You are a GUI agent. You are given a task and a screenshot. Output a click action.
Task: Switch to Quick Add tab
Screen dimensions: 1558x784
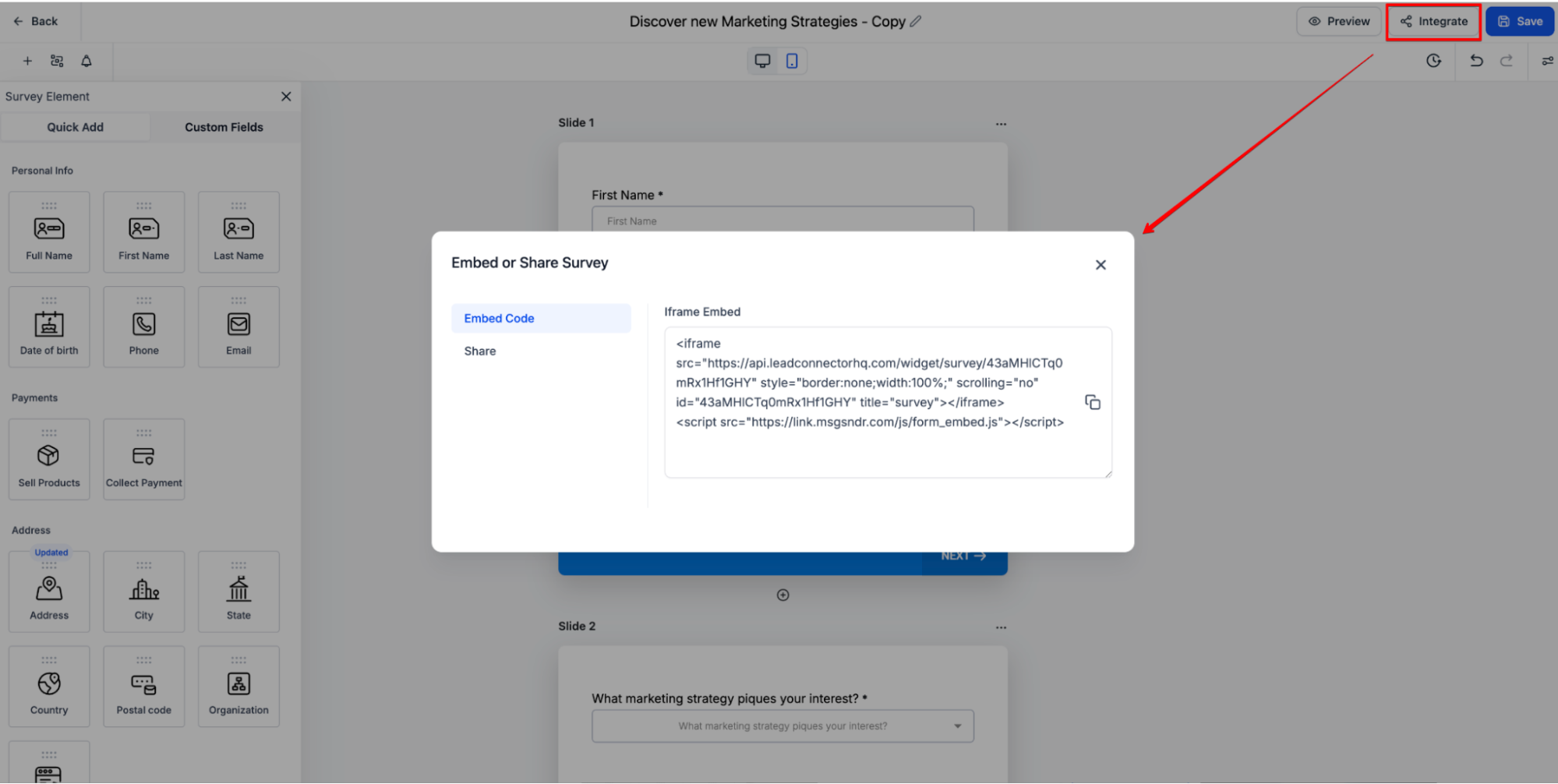(76, 127)
